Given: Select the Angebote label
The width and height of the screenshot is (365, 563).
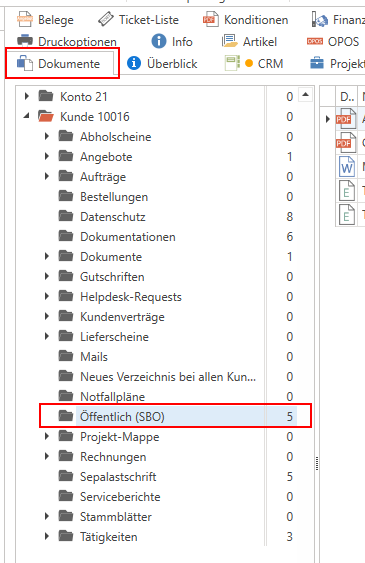Looking at the screenshot, I should pos(106,157).
